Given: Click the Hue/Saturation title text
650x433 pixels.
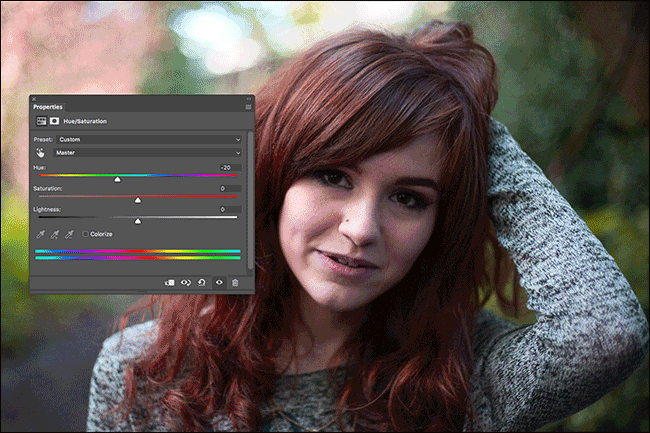Looking at the screenshot, I should pos(85,121).
